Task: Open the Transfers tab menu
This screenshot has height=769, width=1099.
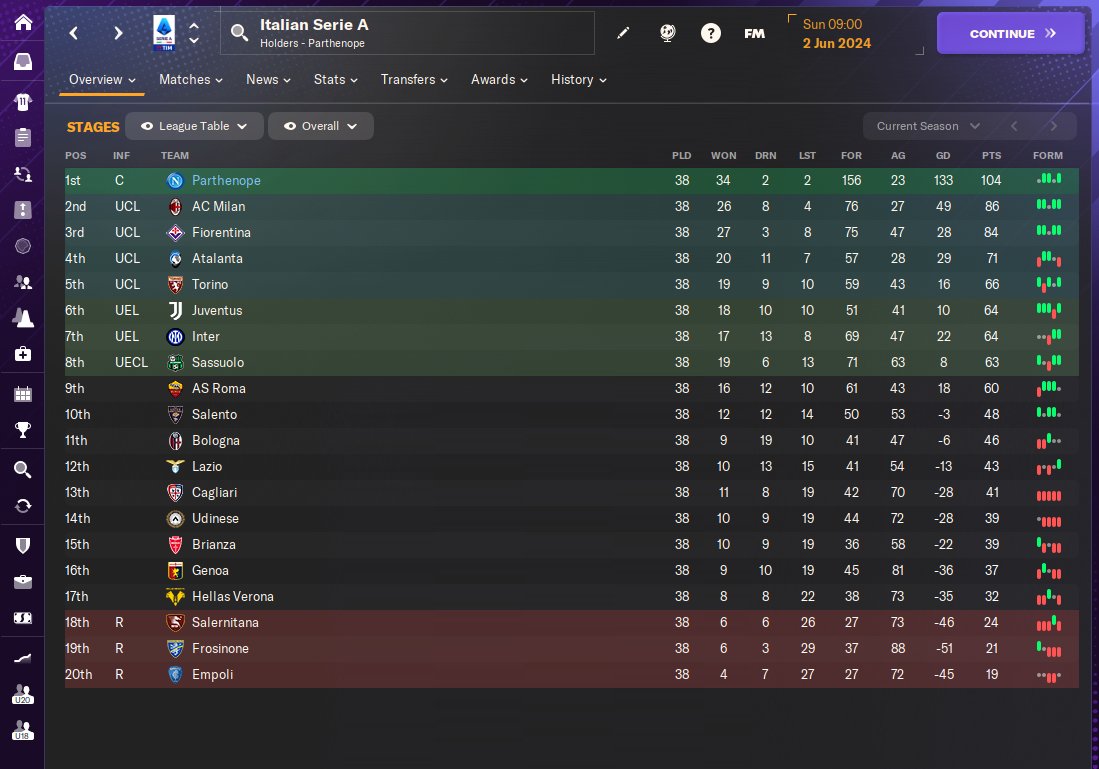Action: tap(414, 79)
